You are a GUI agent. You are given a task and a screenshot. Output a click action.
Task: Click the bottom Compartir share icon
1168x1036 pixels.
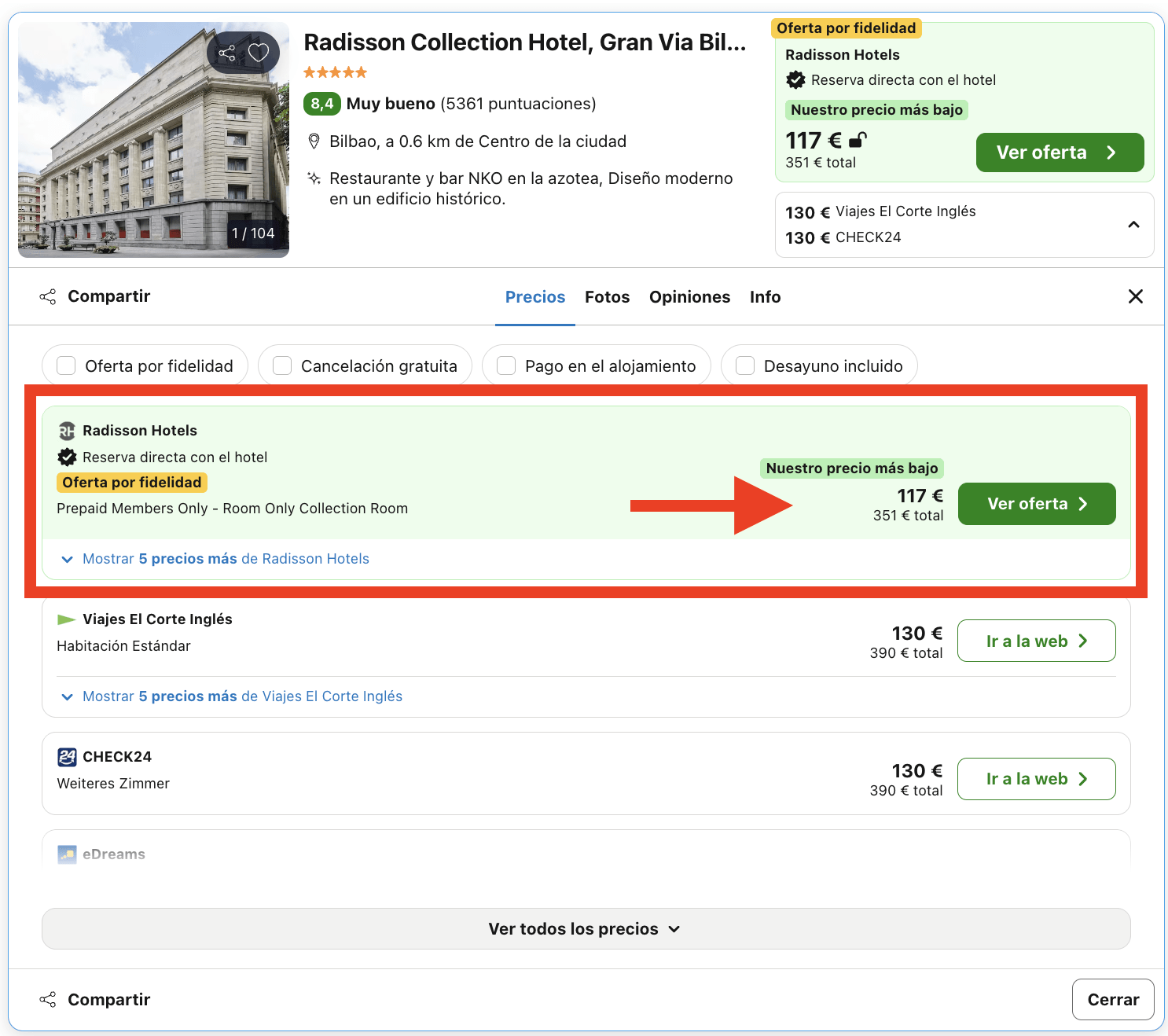[48, 999]
